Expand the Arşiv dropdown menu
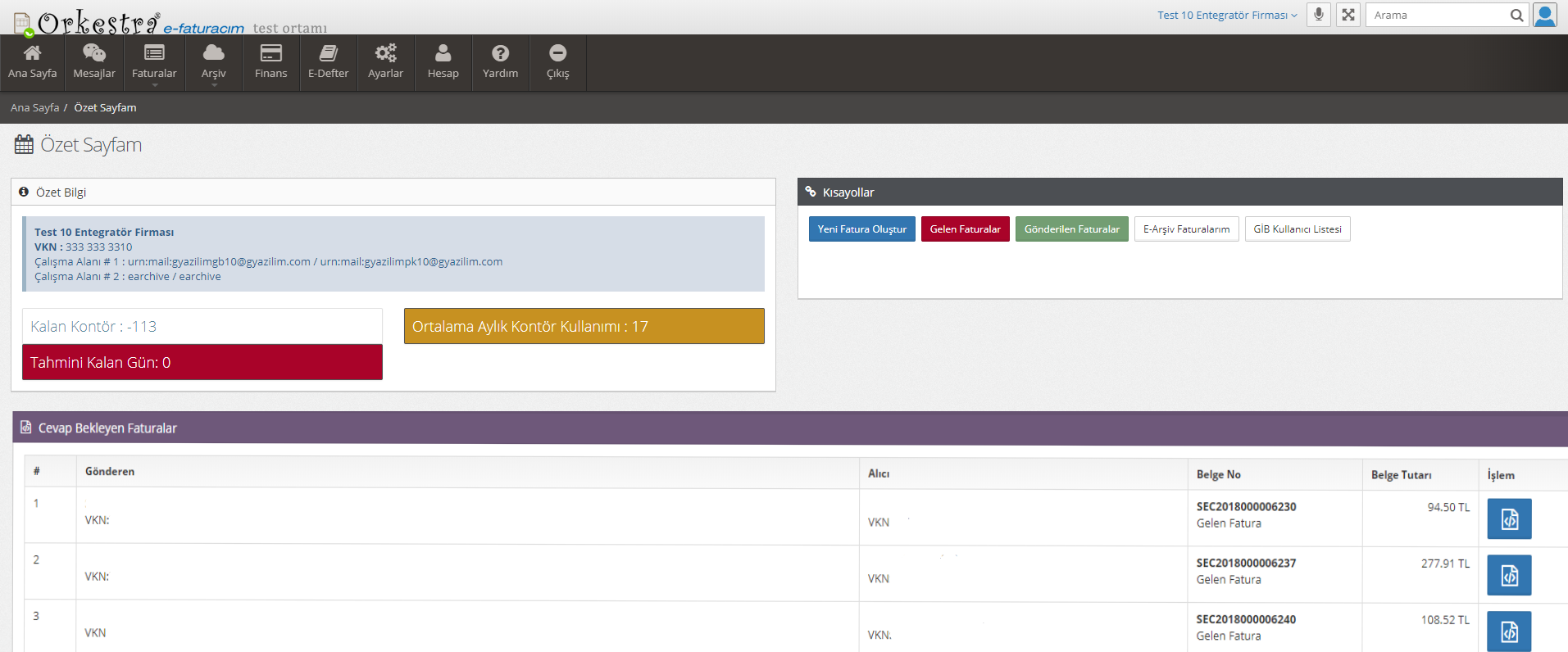Viewport: 1568px width, 652px height. click(213, 63)
